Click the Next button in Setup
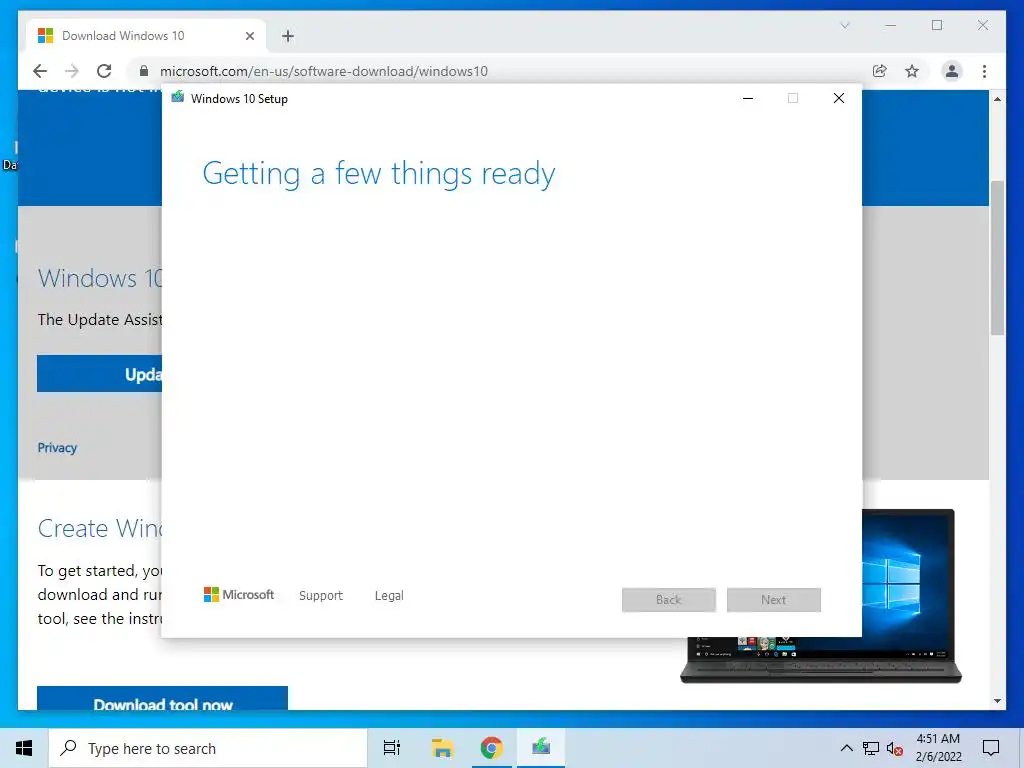Image resolution: width=1024 pixels, height=768 pixels. tap(774, 600)
